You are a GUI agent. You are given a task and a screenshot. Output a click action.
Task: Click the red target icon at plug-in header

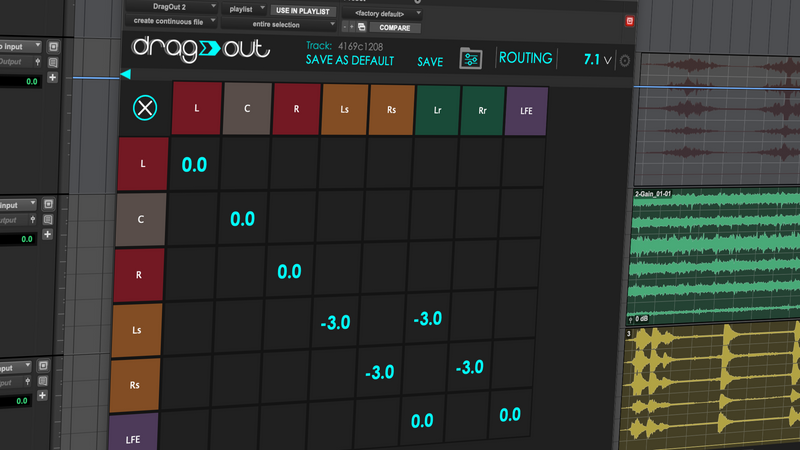[630, 21]
